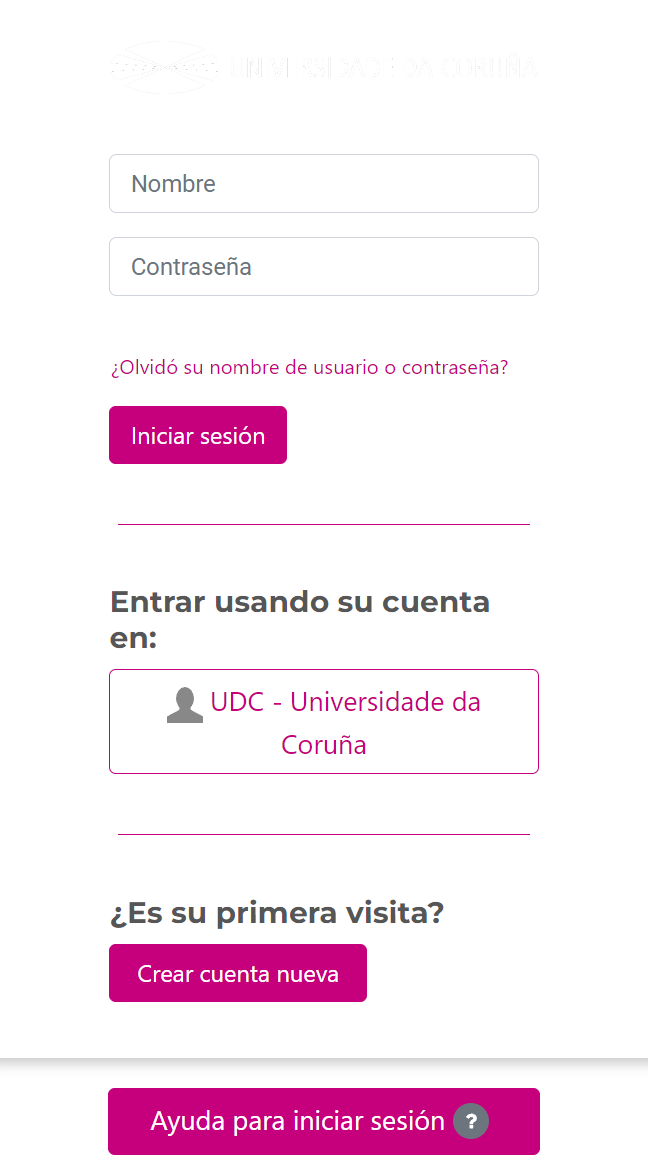Screen dimensions: 648x1173
Task: Open the forgotten username or password link
Action: 309,367
